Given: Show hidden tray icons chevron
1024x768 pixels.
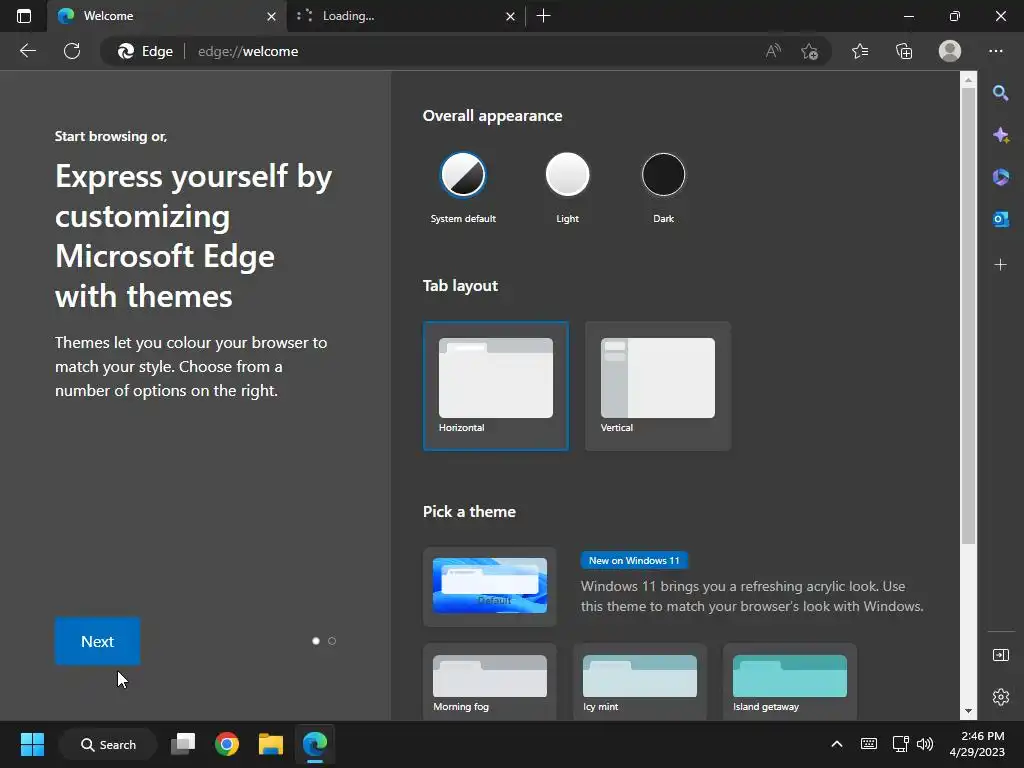Looking at the screenshot, I should coord(837,744).
